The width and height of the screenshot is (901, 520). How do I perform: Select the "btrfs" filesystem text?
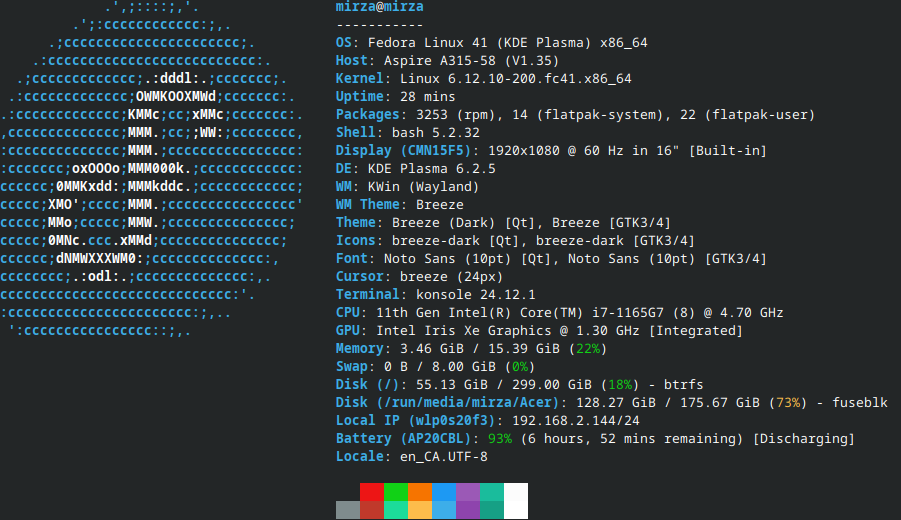(x=684, y=384)
